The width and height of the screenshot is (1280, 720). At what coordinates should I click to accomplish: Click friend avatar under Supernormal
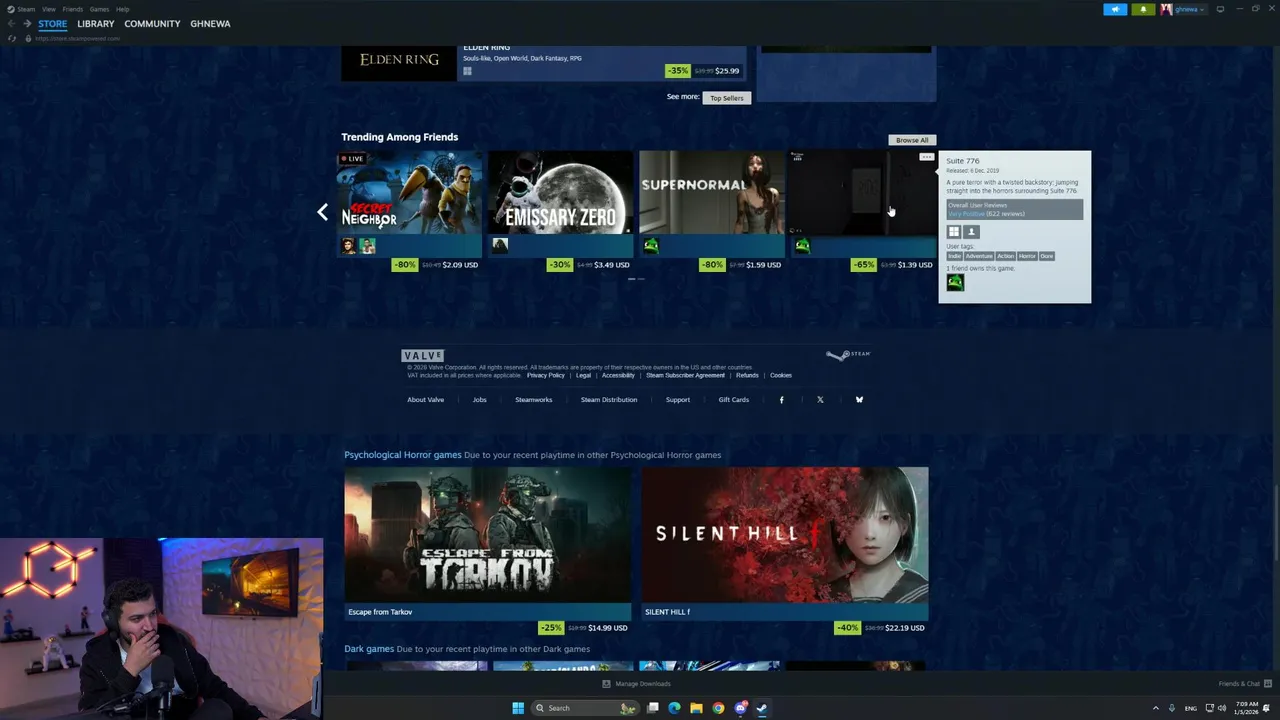[x=651, y=245]
